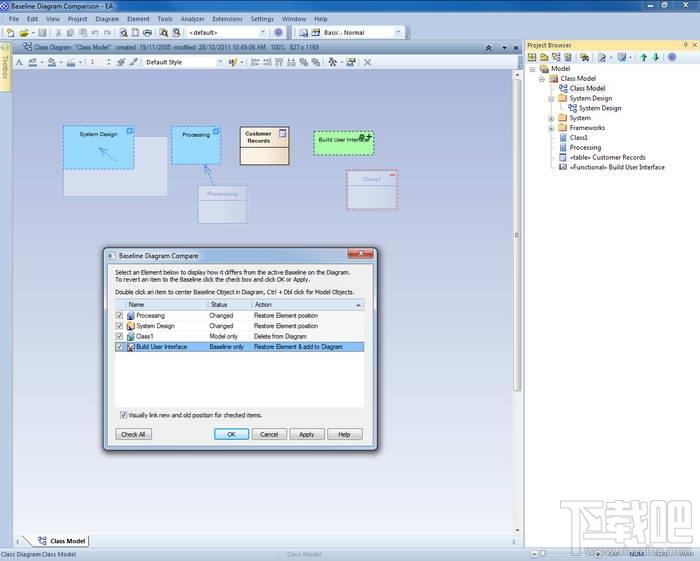
Task: Click the align left icon in diagram toolbar
Action: pos(255,62)
